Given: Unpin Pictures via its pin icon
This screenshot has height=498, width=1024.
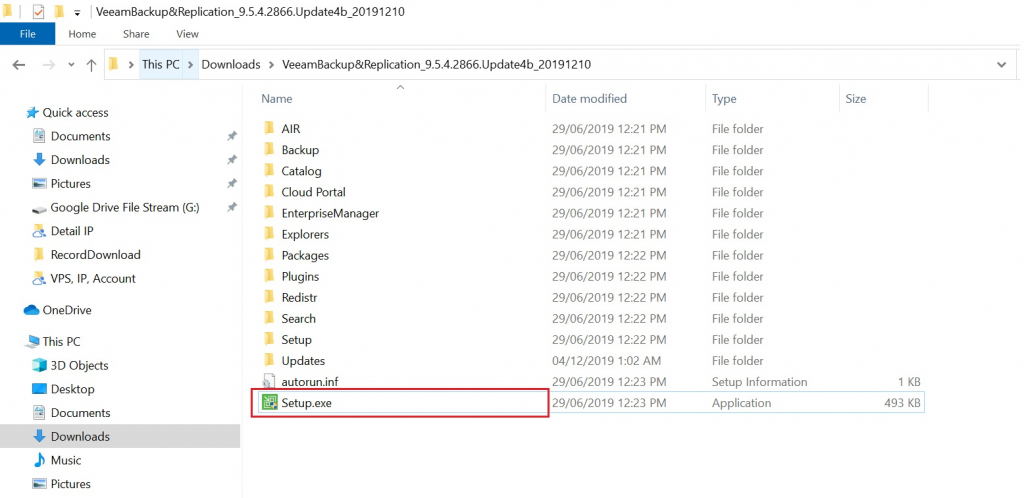Looking at the screenshot, I should coord(231,184).
